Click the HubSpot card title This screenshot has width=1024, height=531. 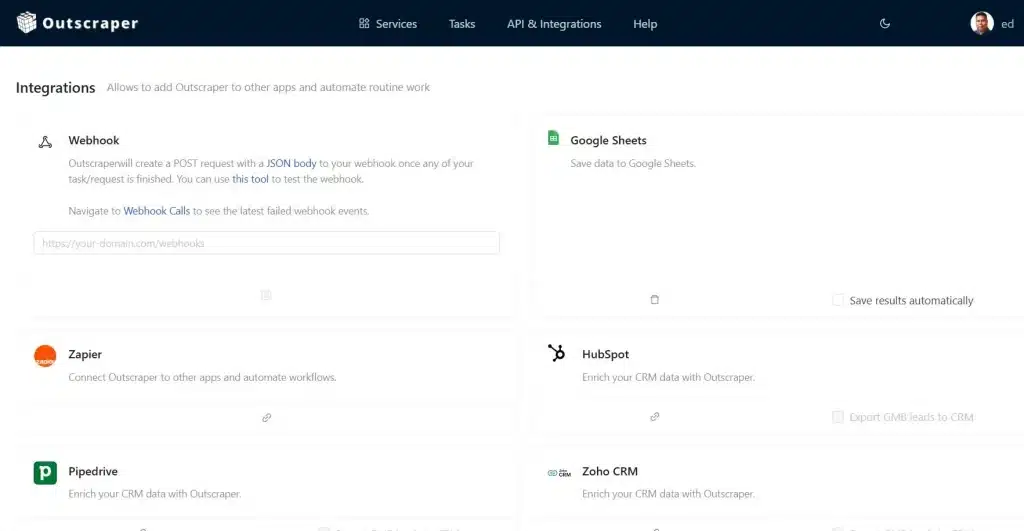[x=605, y=354]
